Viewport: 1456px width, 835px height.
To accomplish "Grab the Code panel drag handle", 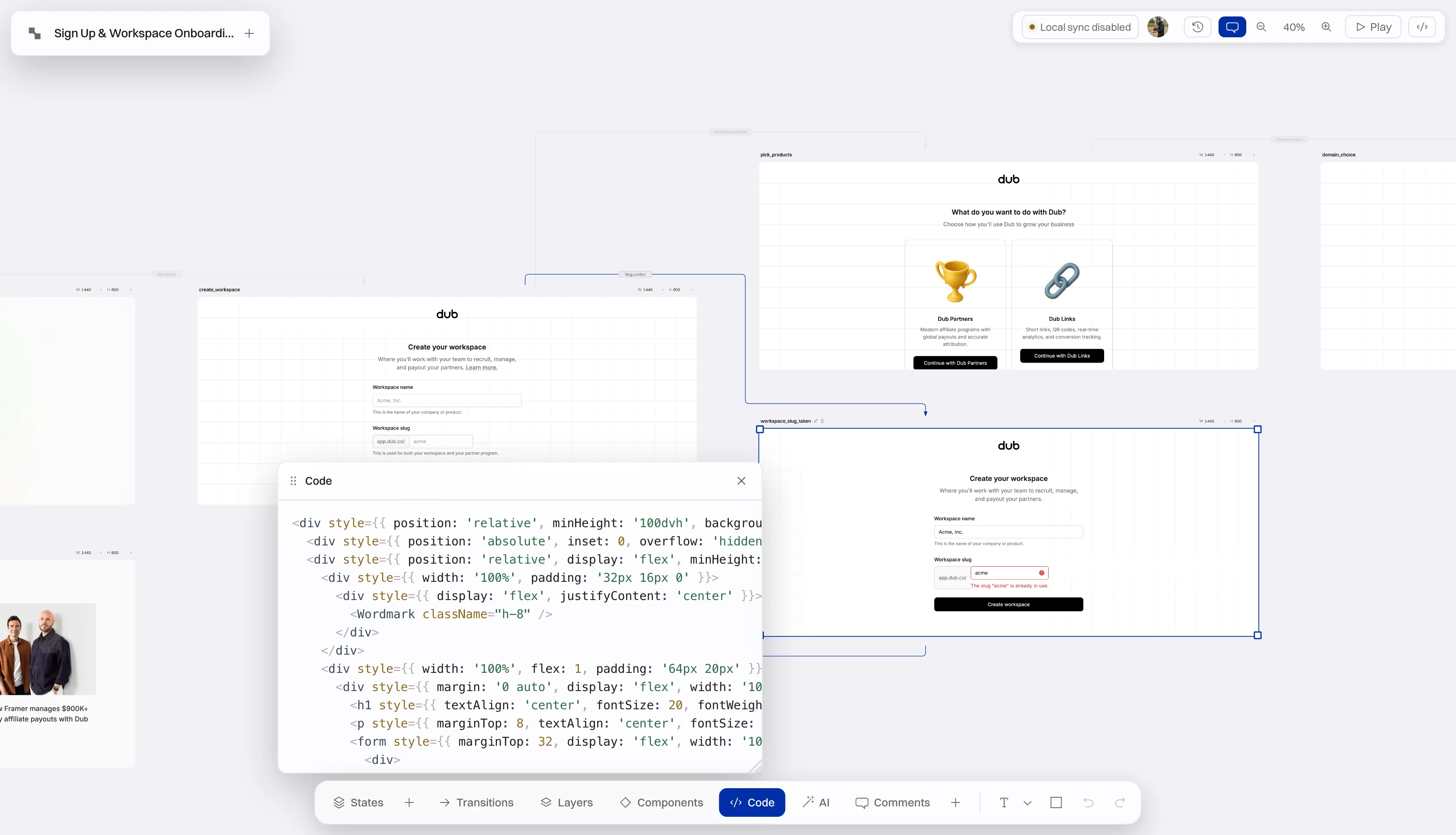I will point(293,481).
